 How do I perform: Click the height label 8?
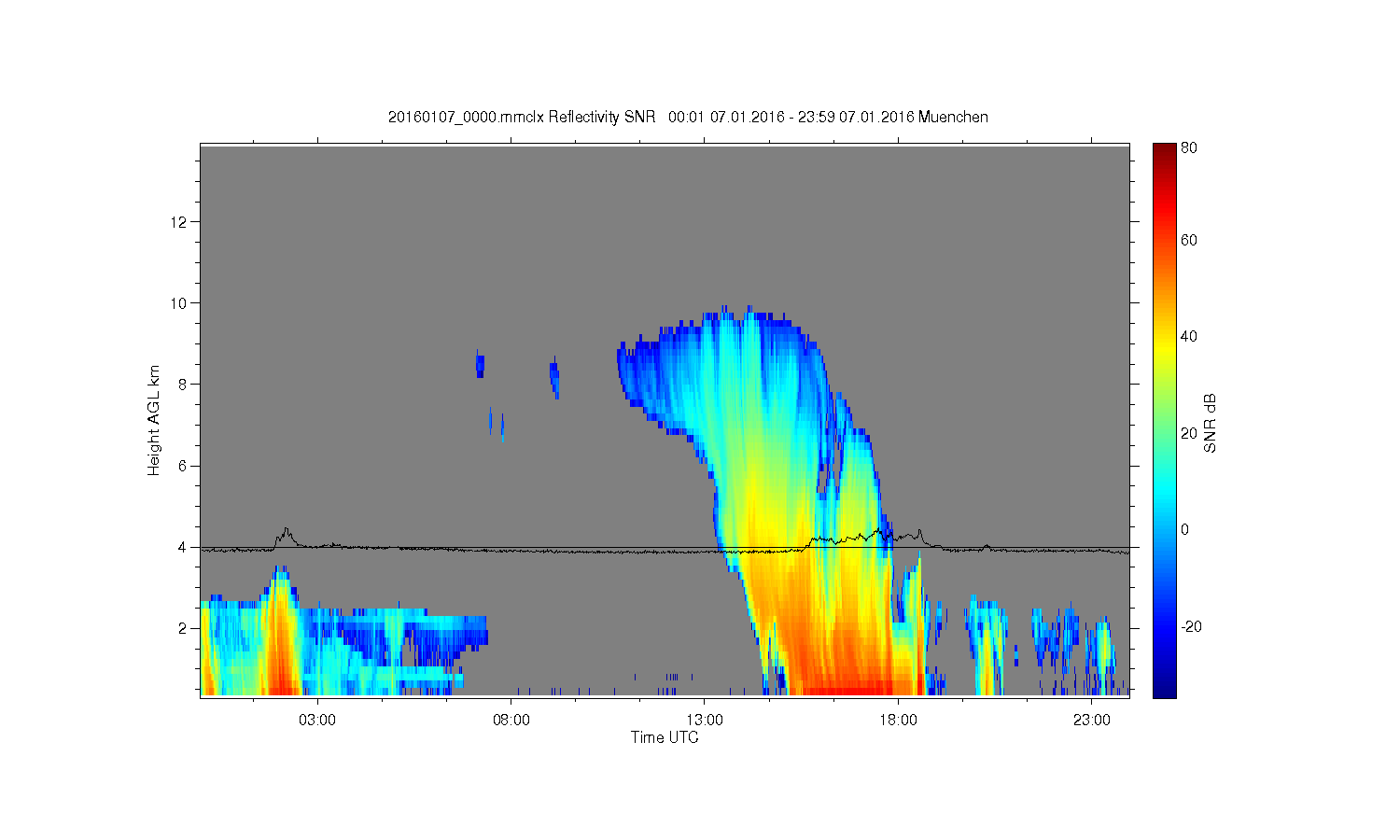click(183, 384)
